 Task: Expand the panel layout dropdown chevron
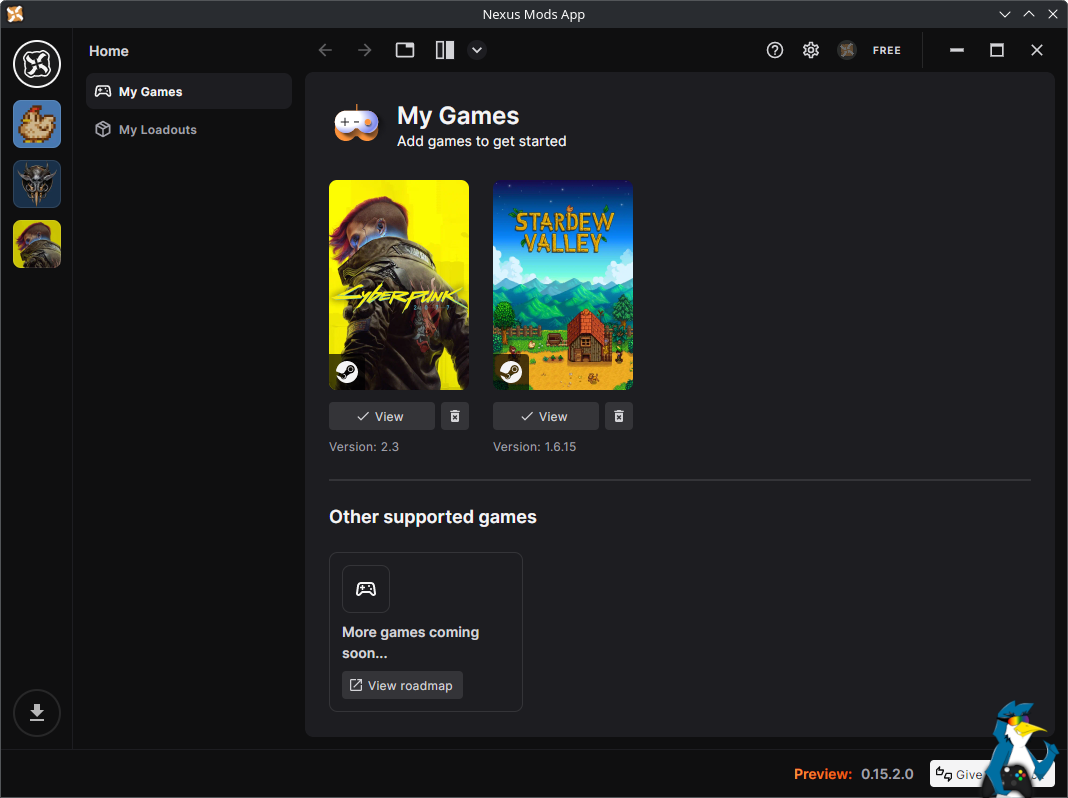click(477, 50)
